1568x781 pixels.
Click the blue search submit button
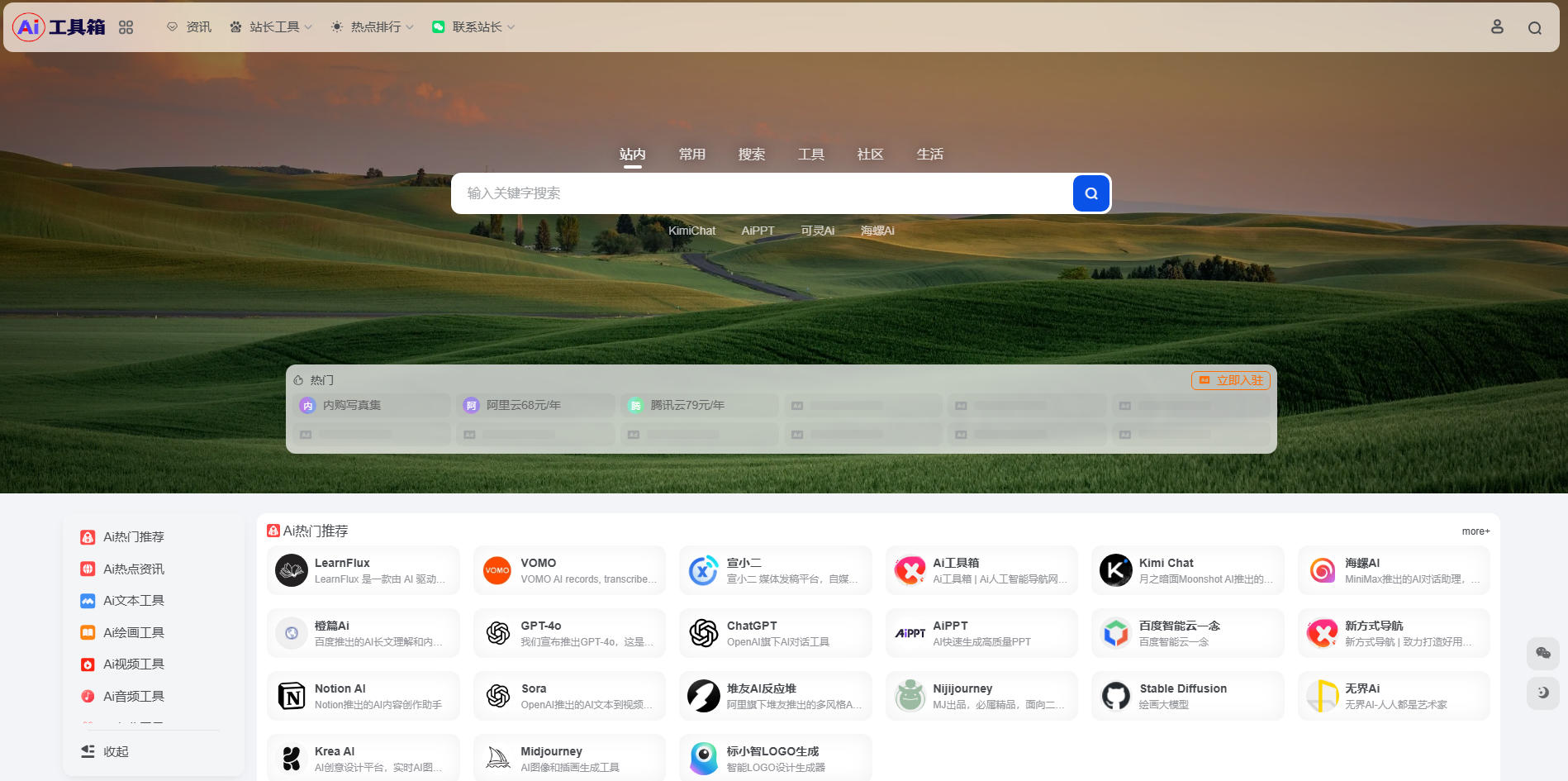click(x=1091, y=193)
